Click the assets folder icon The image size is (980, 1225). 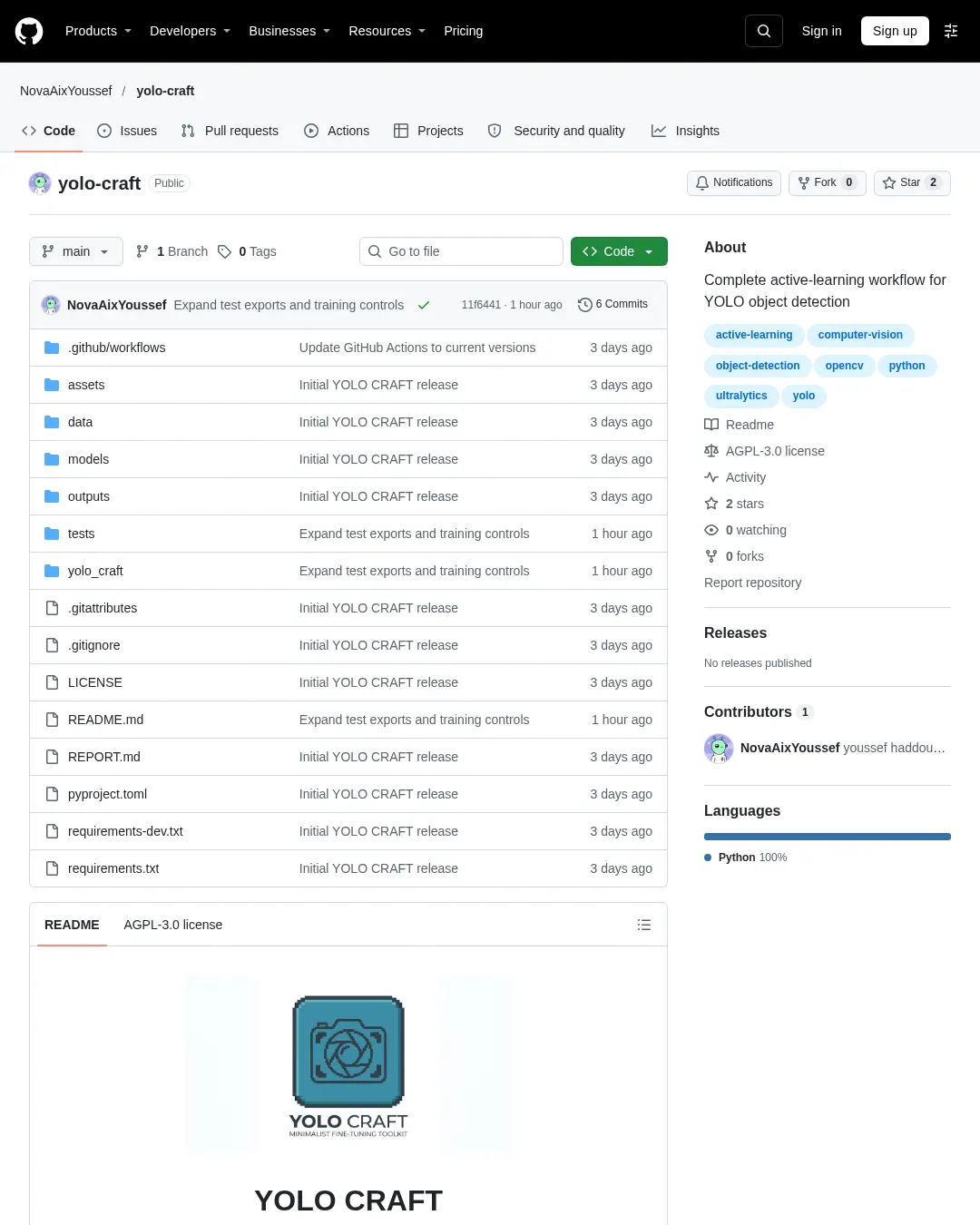[52, 385]
